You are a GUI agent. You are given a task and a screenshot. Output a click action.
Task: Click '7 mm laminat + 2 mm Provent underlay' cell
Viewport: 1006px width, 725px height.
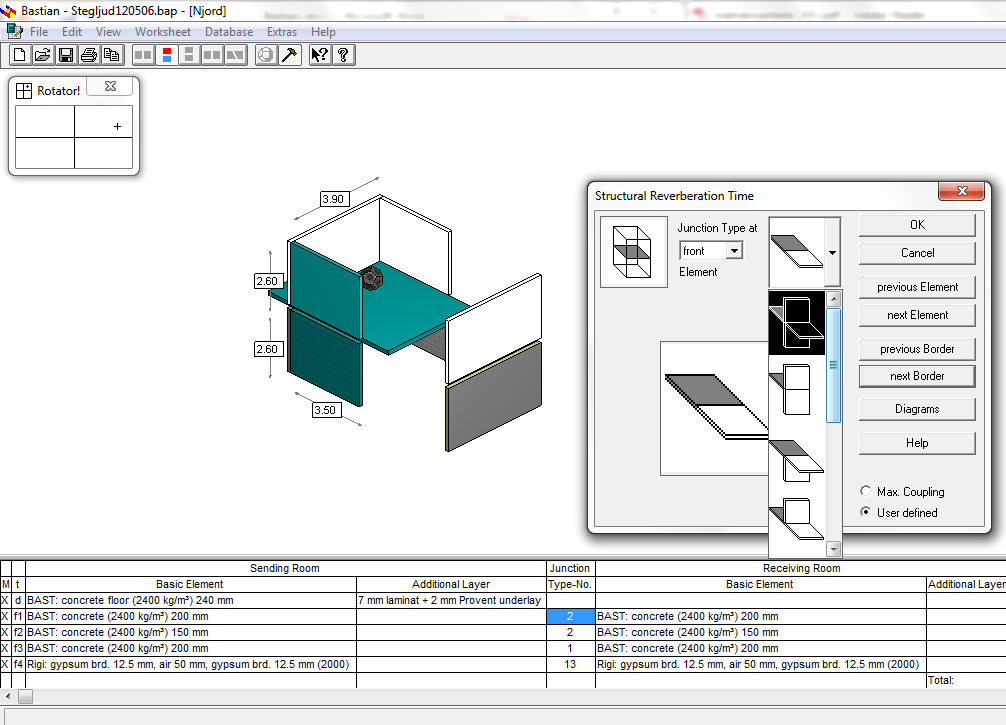(451, 601)
